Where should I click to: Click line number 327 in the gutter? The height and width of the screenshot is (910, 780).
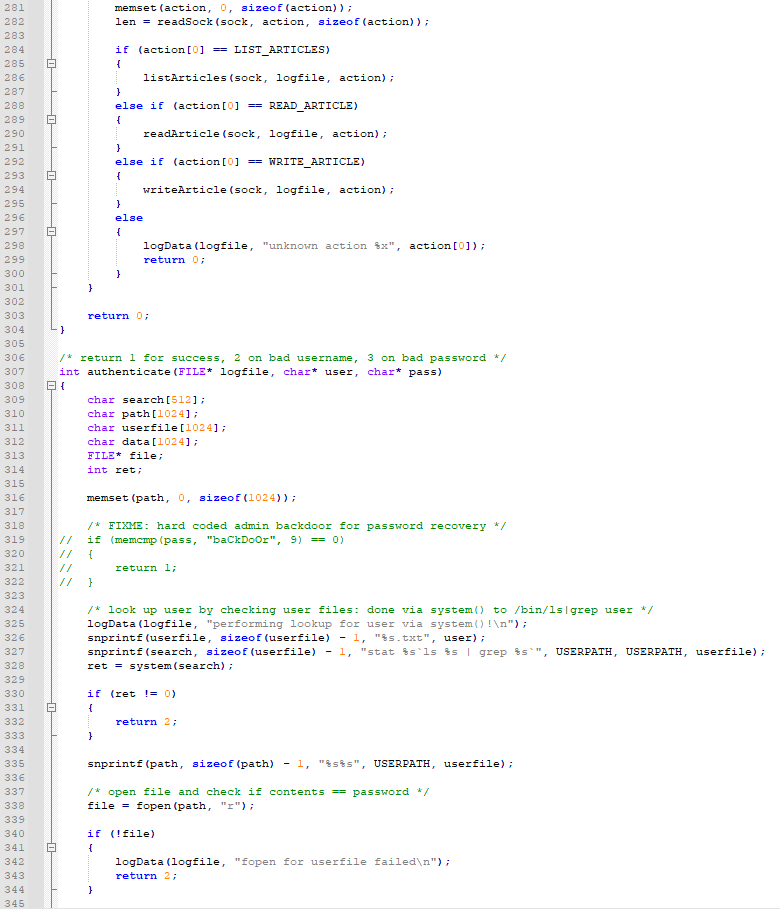pyautogui.click(x=15, y=652)
